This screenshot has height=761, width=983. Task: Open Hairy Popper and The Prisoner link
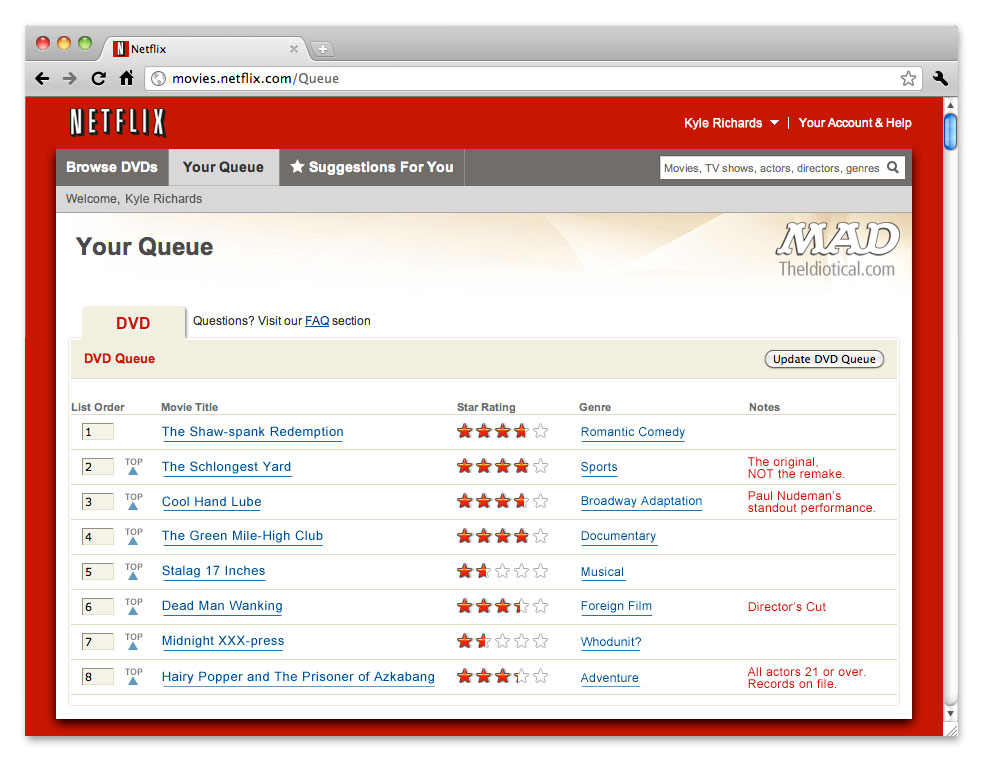tap(298, 677)
